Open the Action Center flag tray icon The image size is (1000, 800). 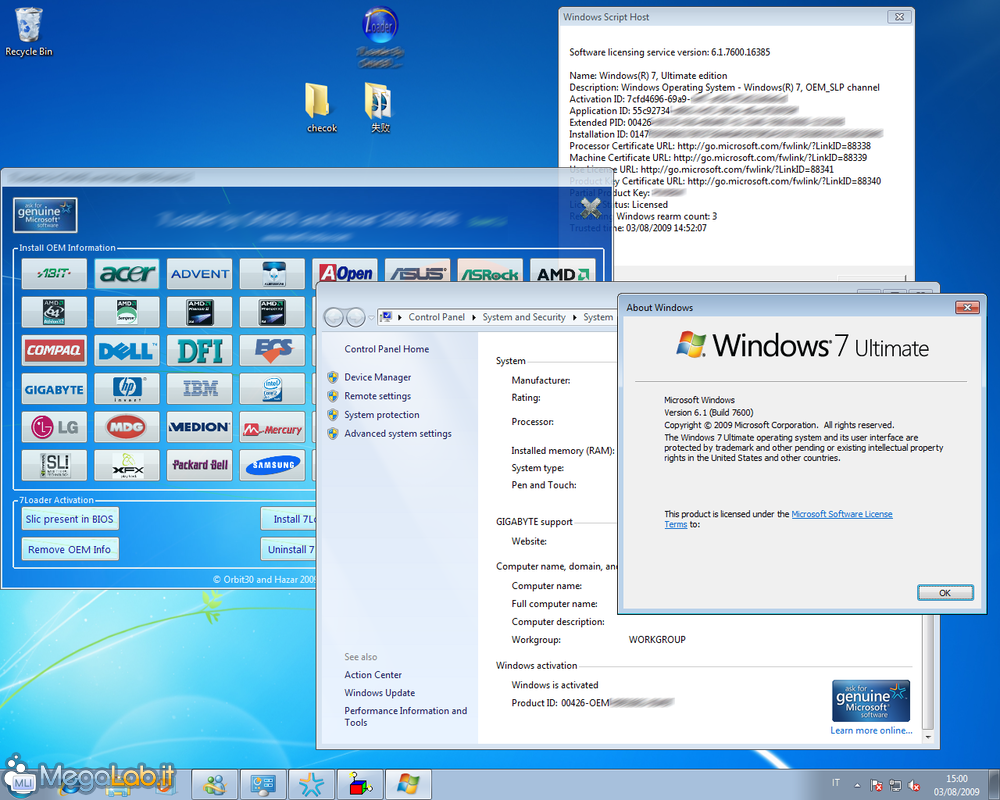coord(876,786)
